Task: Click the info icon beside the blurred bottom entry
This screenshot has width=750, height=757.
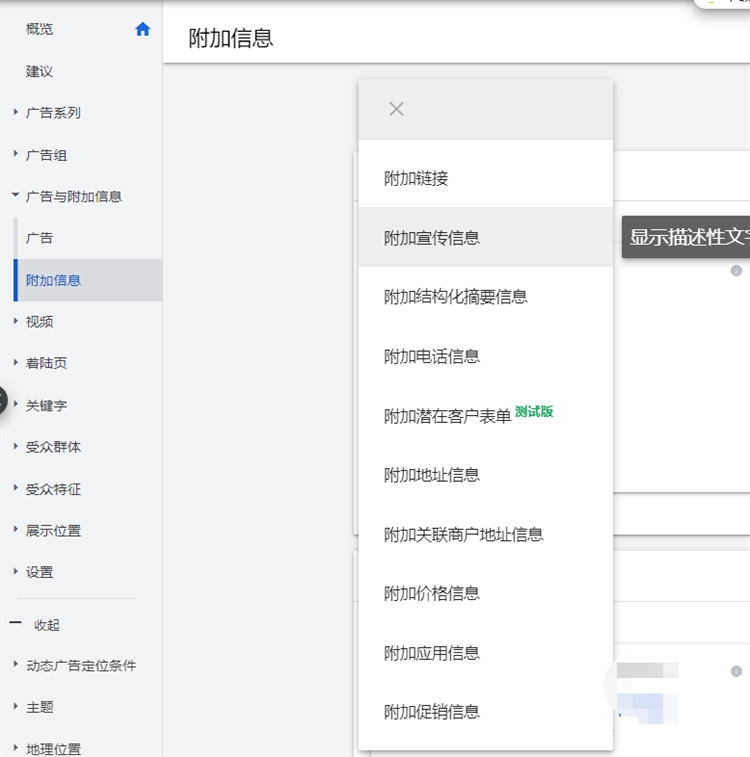Action: click(736, 671)
